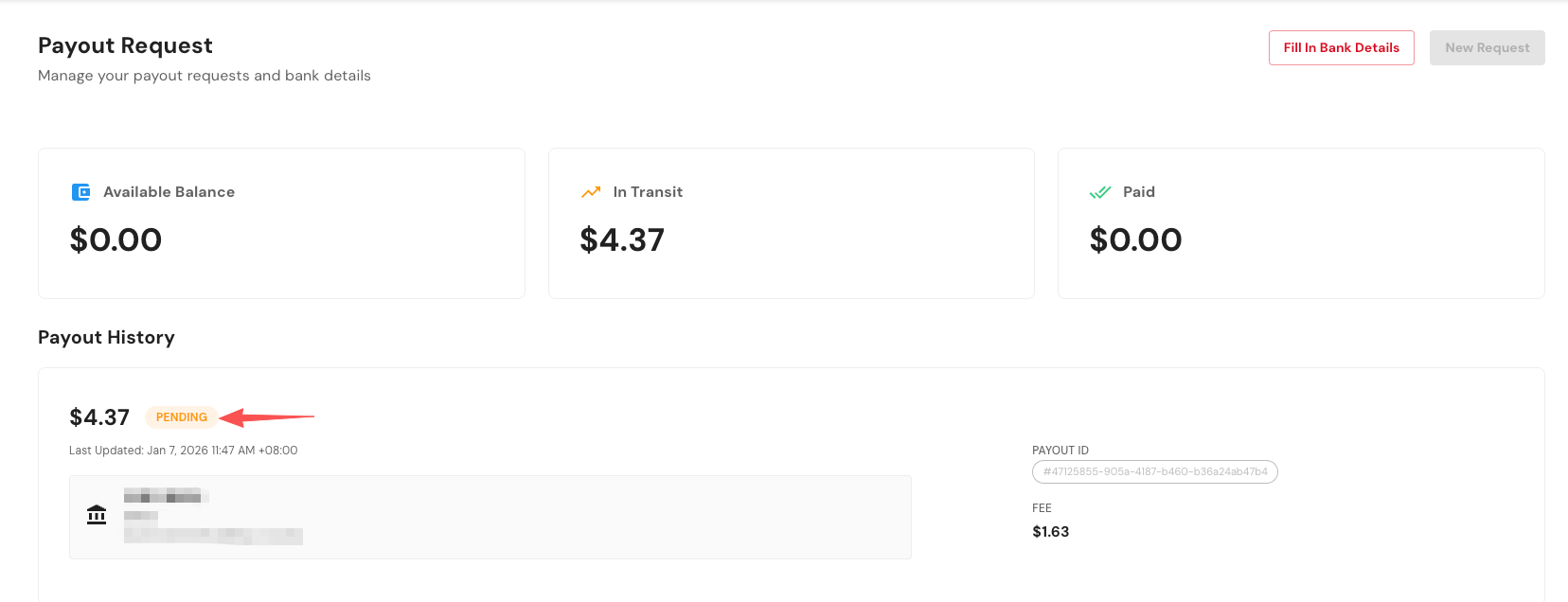Click the Last Updated timestamp text
The width and height of the screenshot is (1568, 602).
click(x=183, y=451)
